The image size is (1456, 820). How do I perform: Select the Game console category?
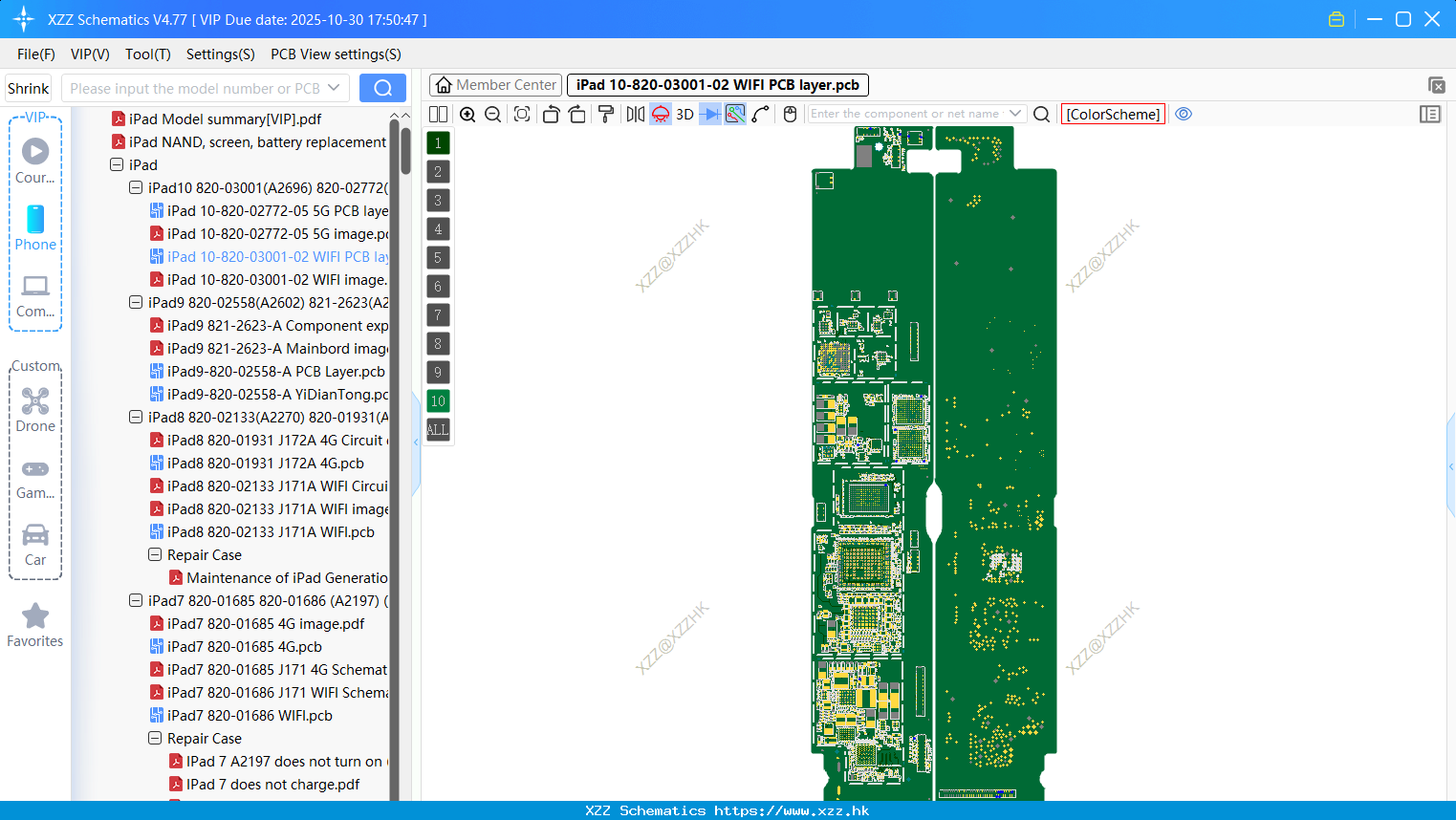(35, 479)
